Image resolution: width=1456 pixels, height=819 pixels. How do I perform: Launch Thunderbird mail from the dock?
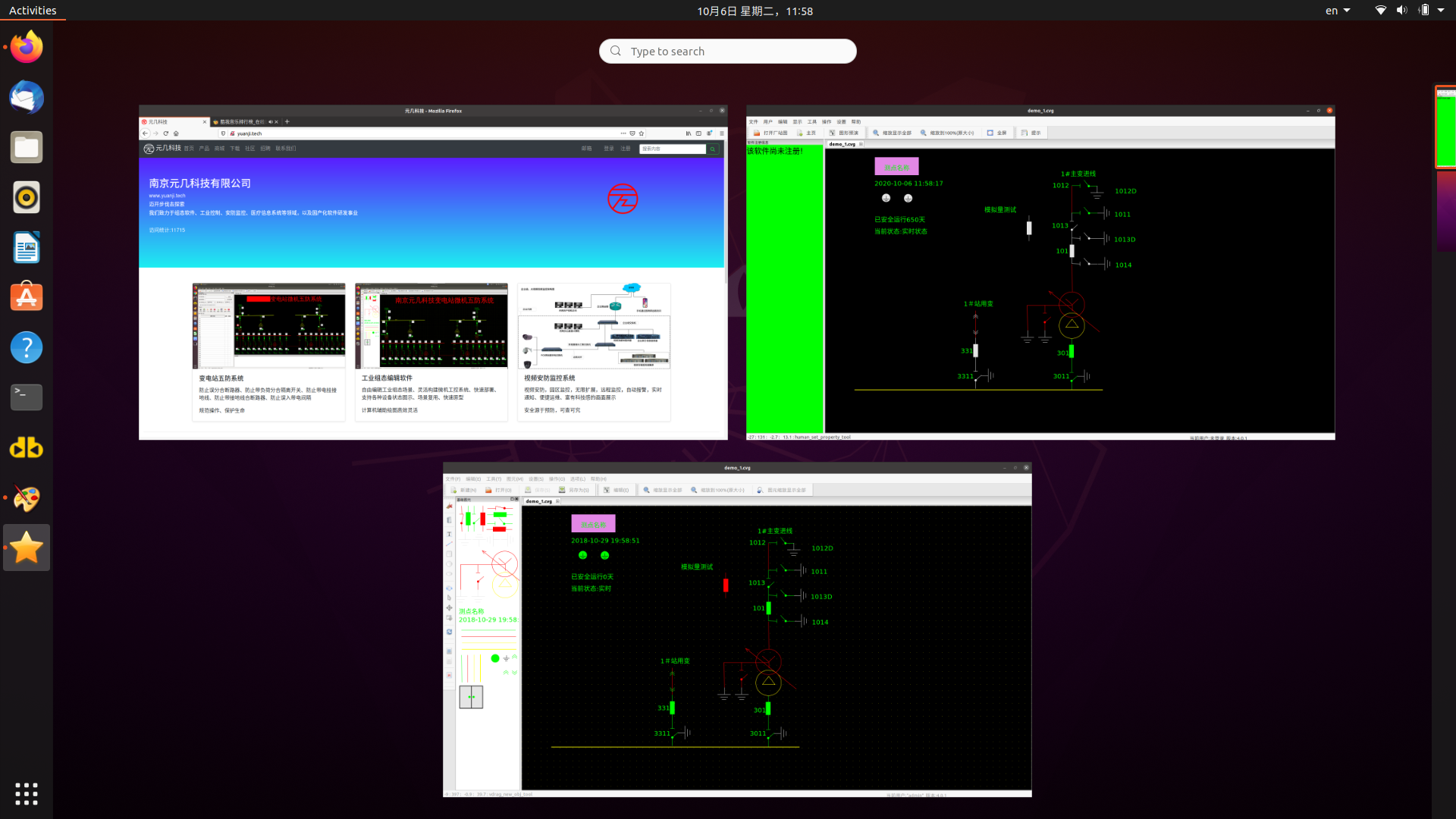tap(27, 97)
